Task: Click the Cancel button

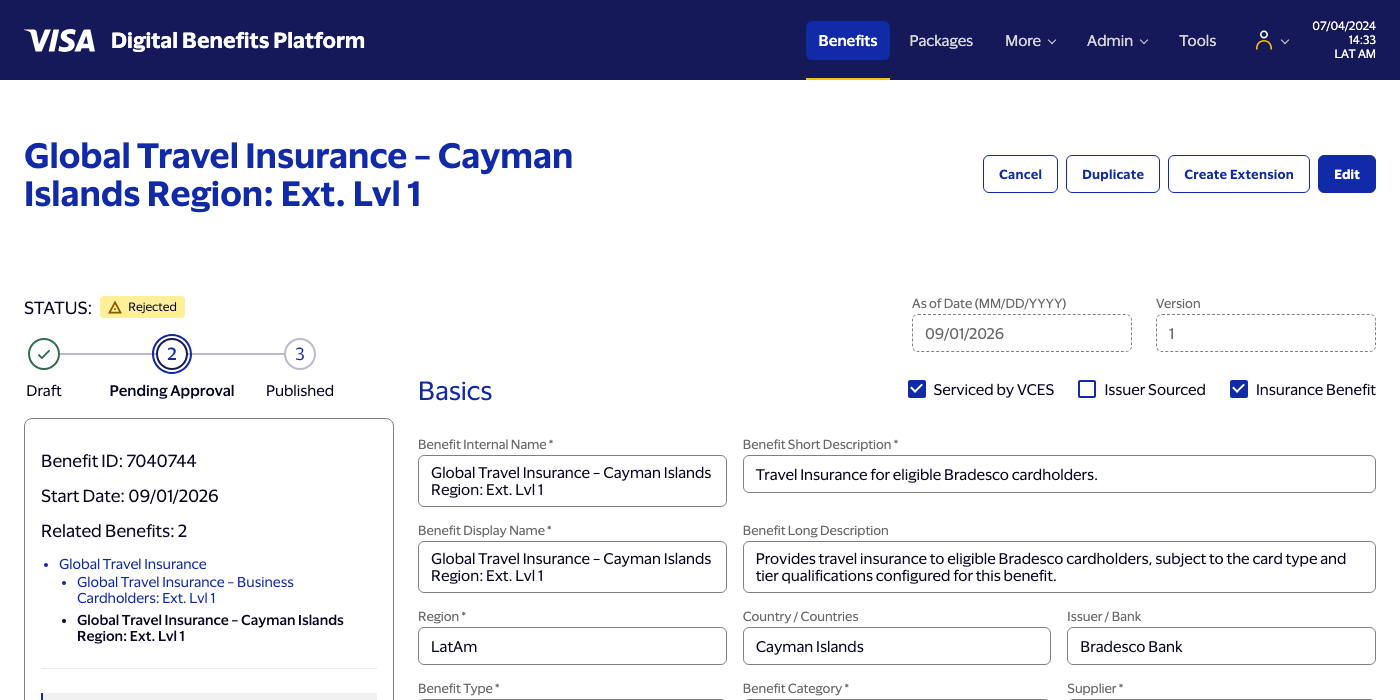Action: (1020, 174)
